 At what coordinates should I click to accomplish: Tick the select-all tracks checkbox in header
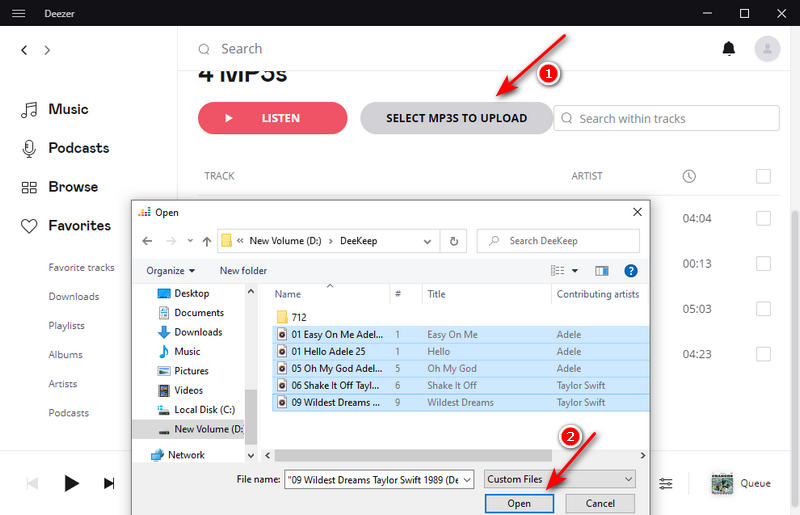(x=763, y=176)
